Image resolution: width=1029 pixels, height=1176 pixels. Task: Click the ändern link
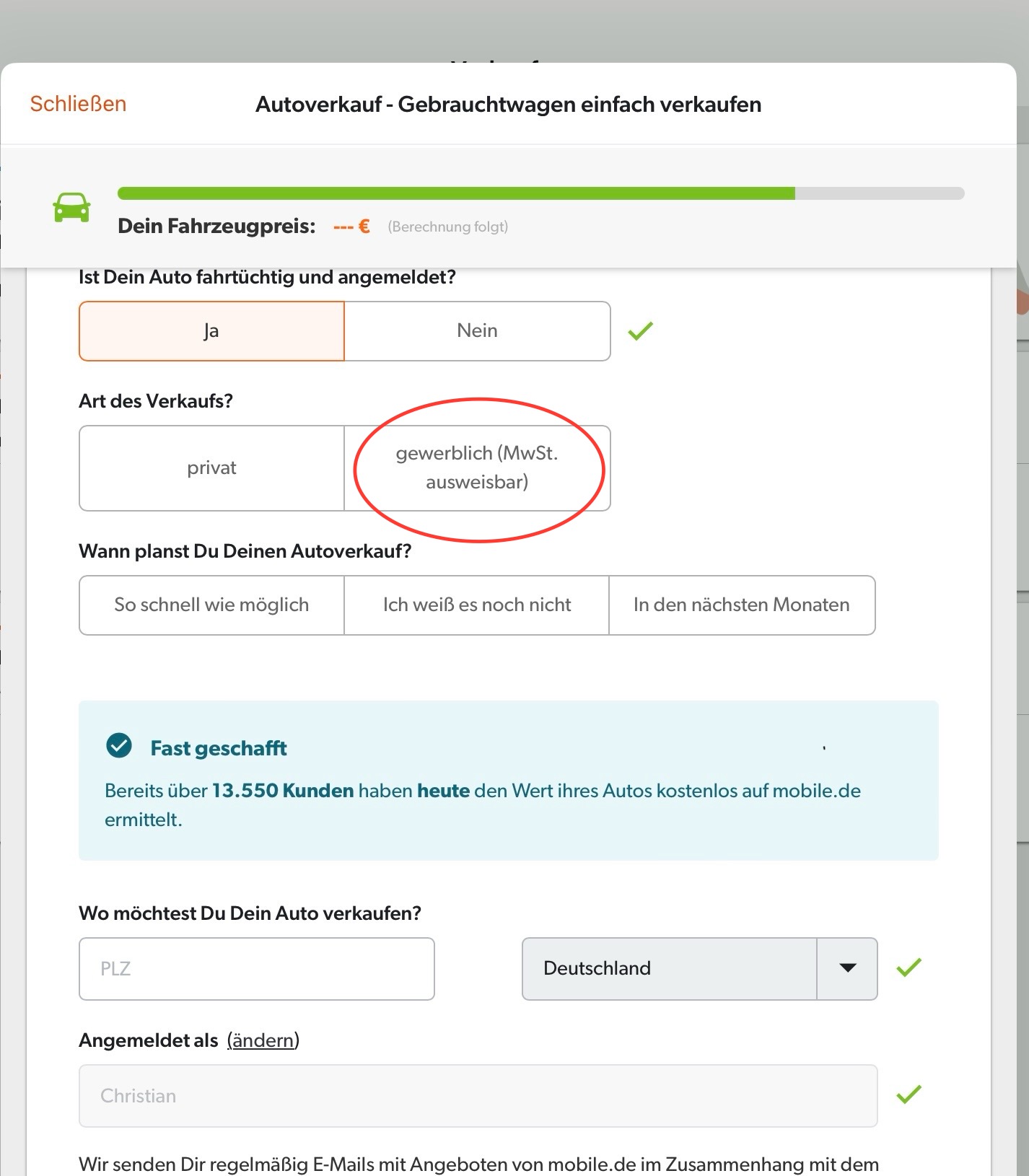point(263,1040)
